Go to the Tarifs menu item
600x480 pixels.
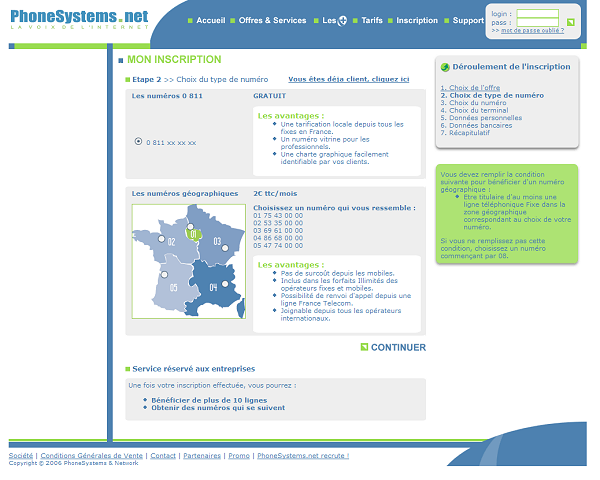coord(371,21)
